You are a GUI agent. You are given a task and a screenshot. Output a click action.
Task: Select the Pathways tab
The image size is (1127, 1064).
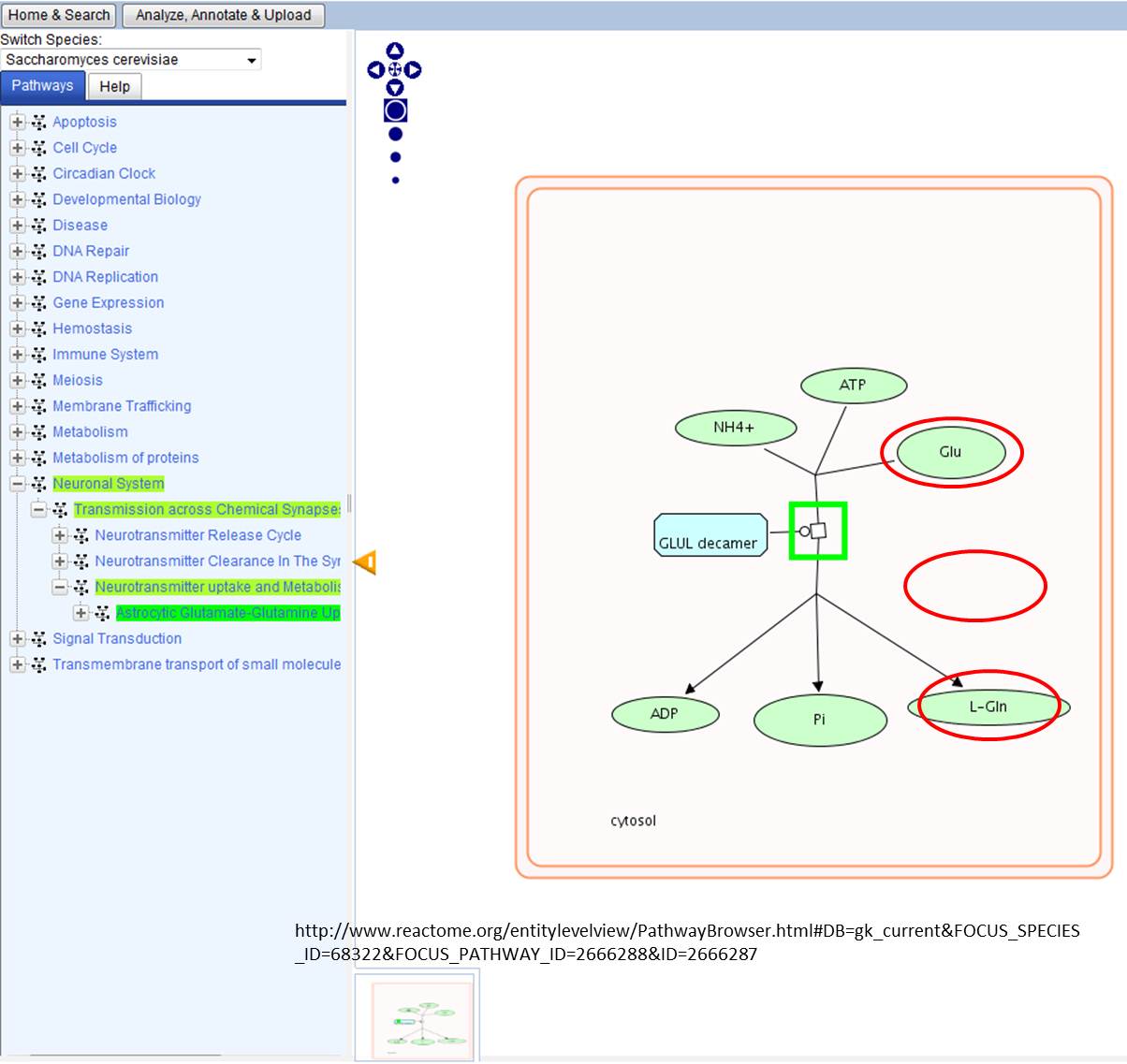click(42, 86)
